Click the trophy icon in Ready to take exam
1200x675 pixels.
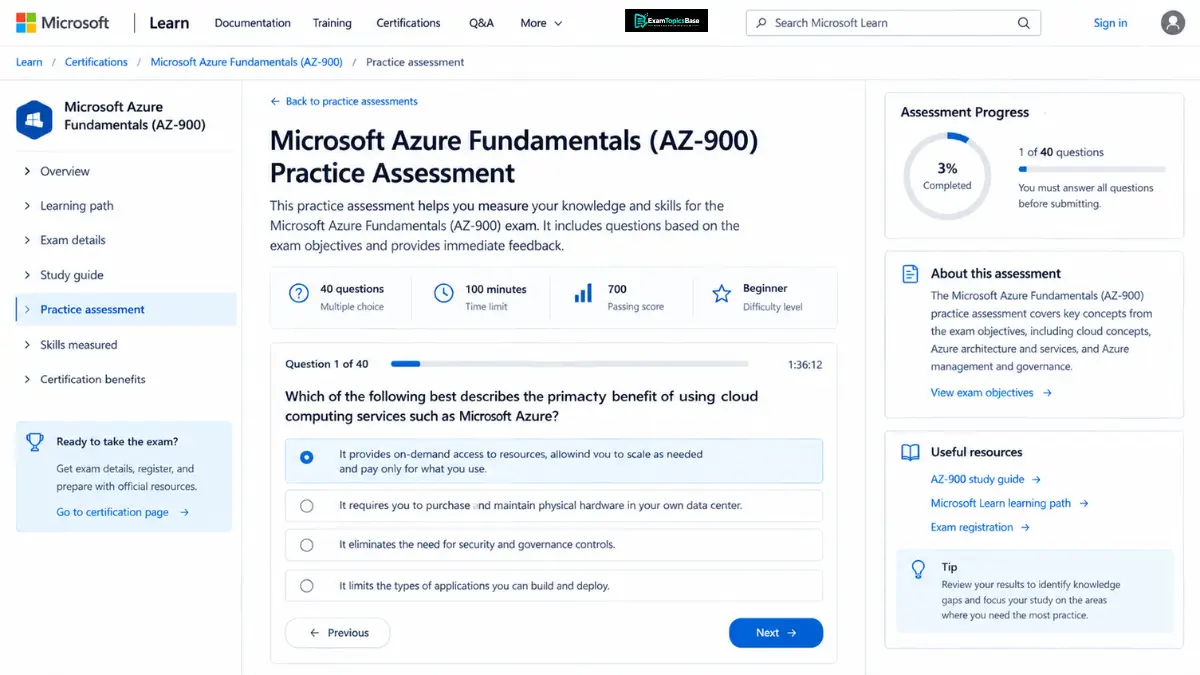point(35,441)
